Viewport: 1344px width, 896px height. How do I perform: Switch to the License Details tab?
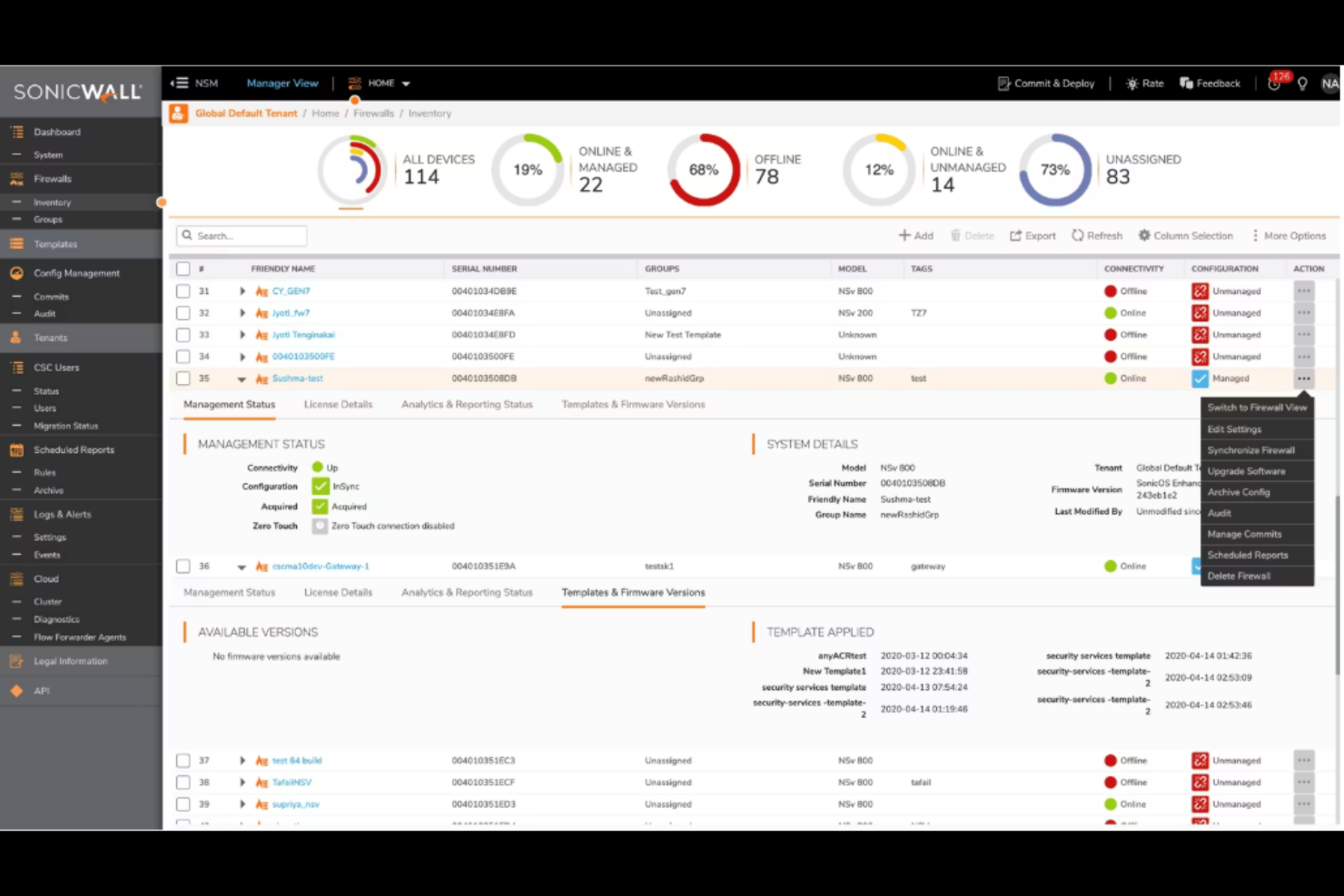[x=338, y=404]
